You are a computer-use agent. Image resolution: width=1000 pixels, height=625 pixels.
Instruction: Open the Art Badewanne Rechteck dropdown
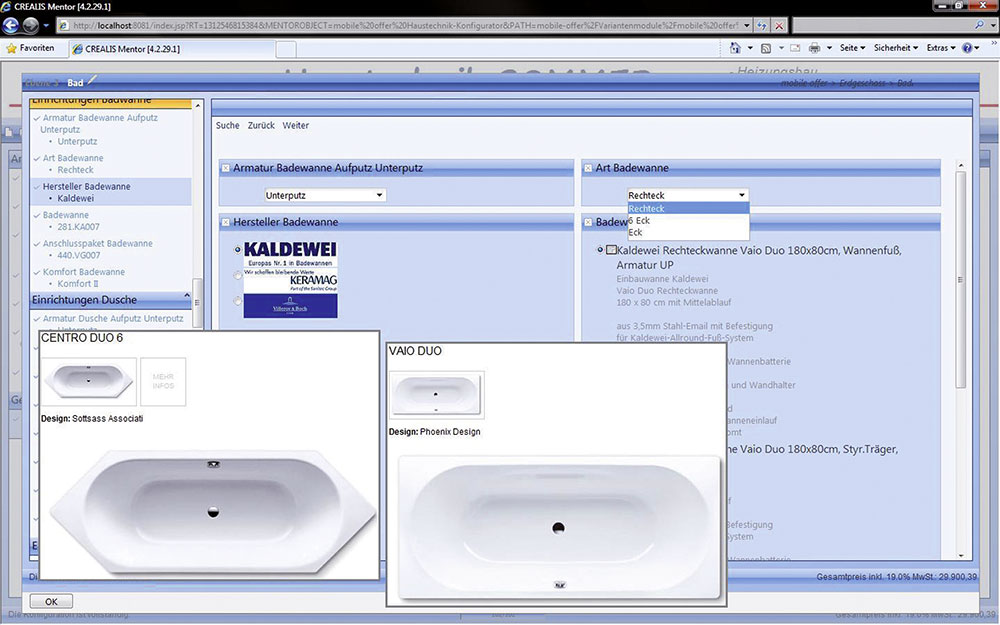(687, 195)
